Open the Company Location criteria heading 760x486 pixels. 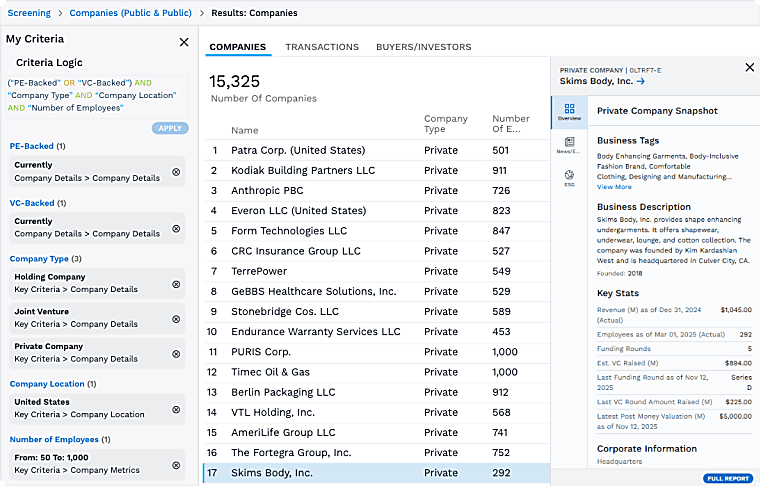[x=47, y=384]
